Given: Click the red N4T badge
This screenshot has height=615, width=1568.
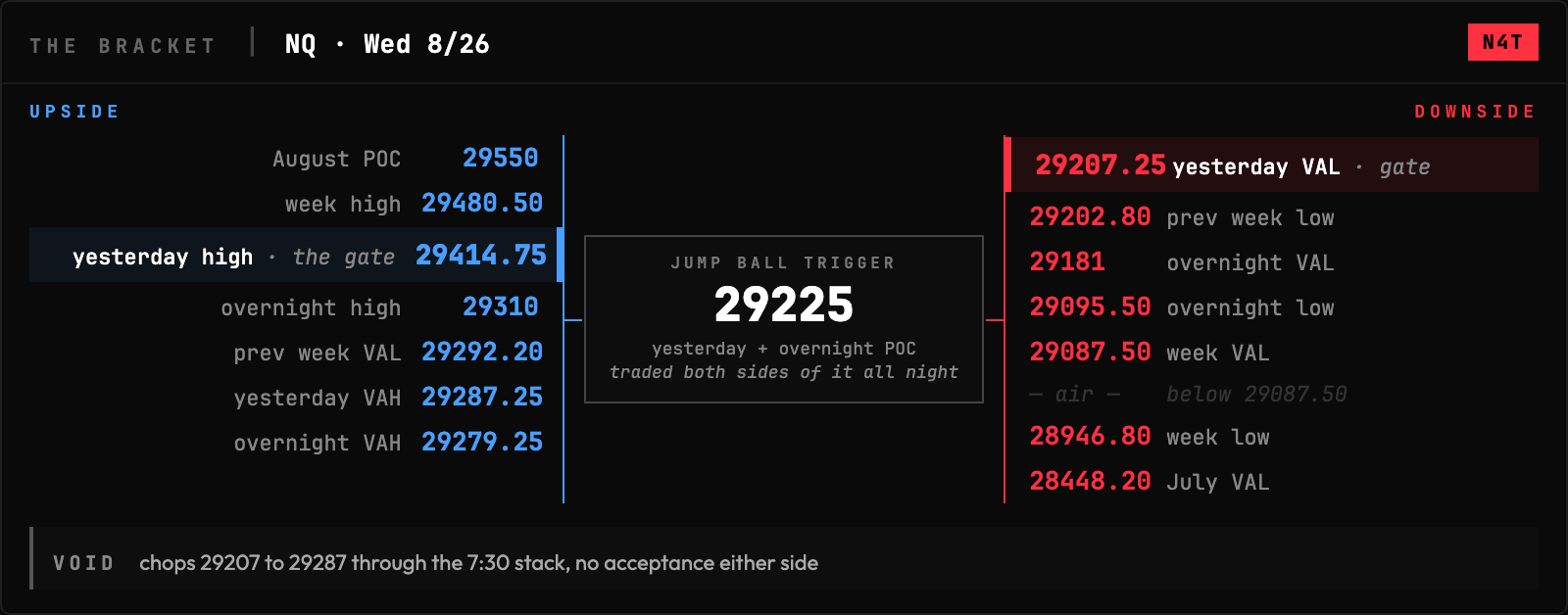Looking at the screenshot, I should [x=1502, y=42].
